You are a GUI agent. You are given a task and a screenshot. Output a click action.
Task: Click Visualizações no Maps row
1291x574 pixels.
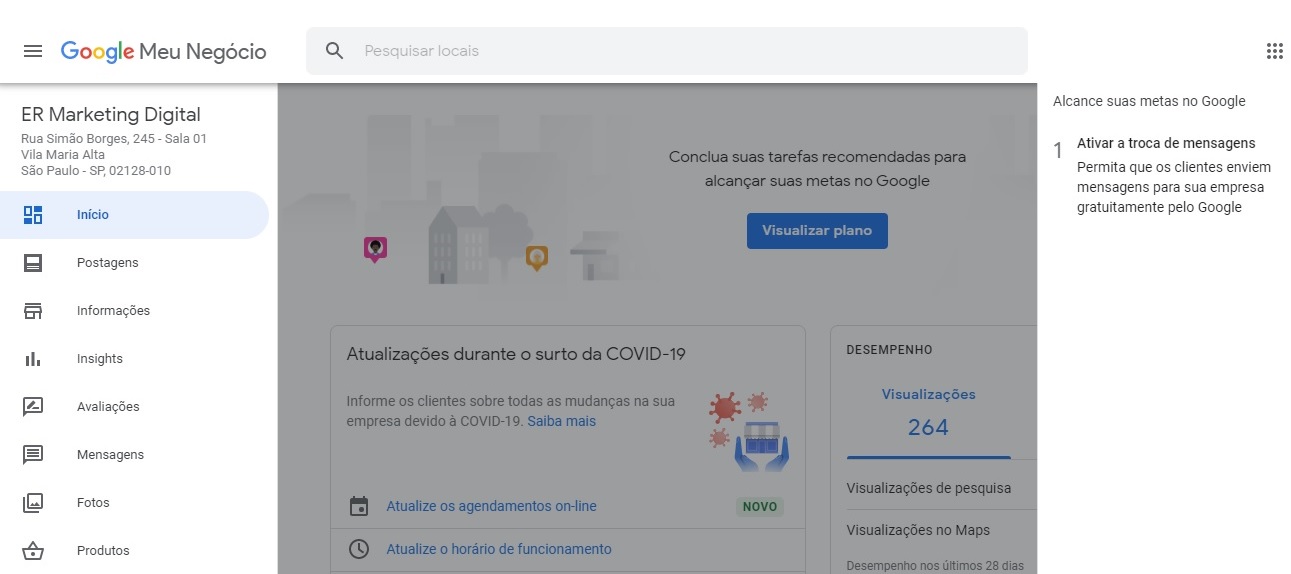tap(918, 530)
